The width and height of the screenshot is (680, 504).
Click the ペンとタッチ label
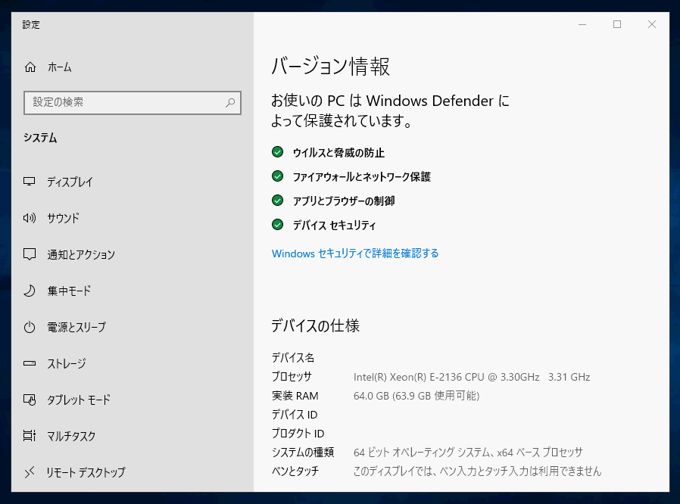tap(295, 471)
